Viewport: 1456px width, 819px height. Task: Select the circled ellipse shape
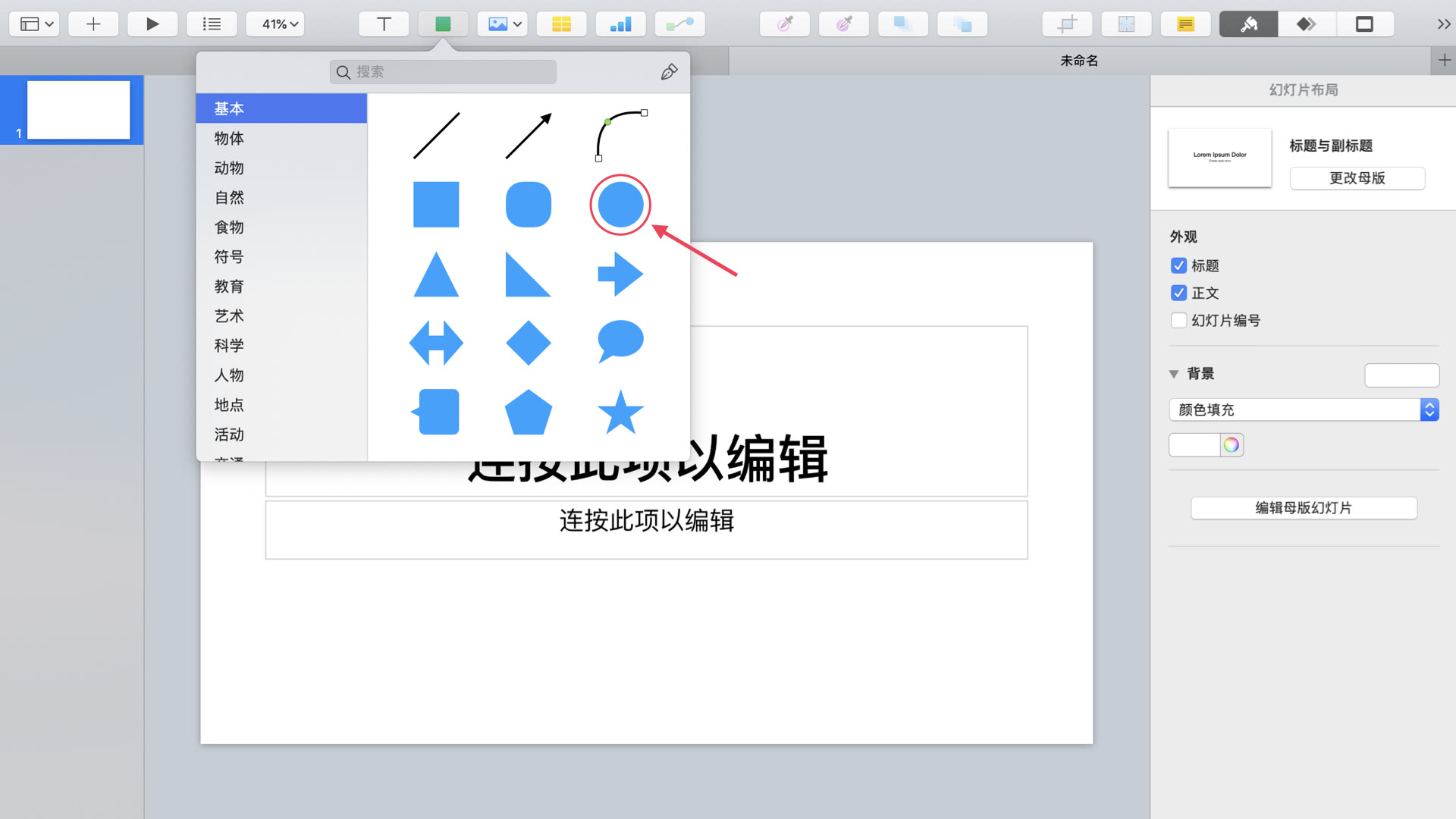pos(620,204)
